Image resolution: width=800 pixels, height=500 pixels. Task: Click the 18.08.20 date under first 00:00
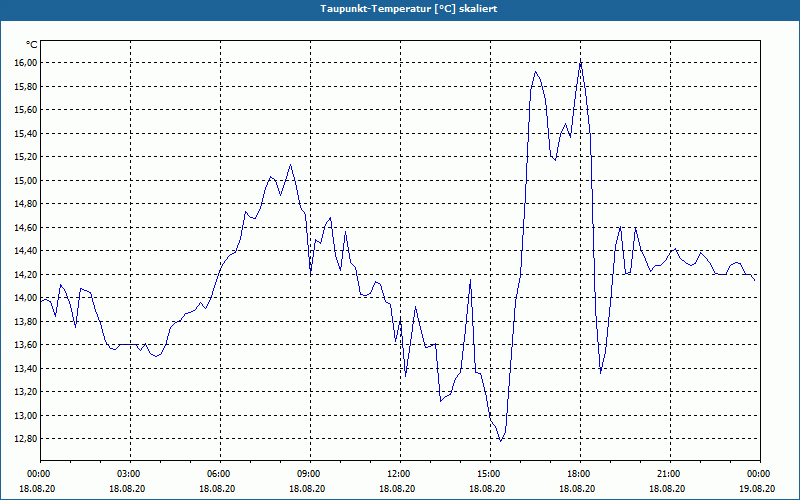coord(37,488)
